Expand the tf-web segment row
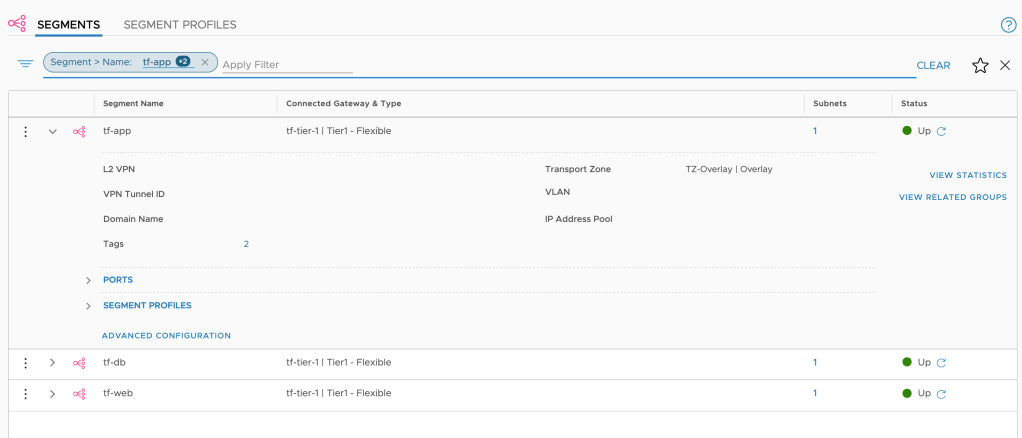The width and height of the screenshot is (1022, 438). click(53, 394)
